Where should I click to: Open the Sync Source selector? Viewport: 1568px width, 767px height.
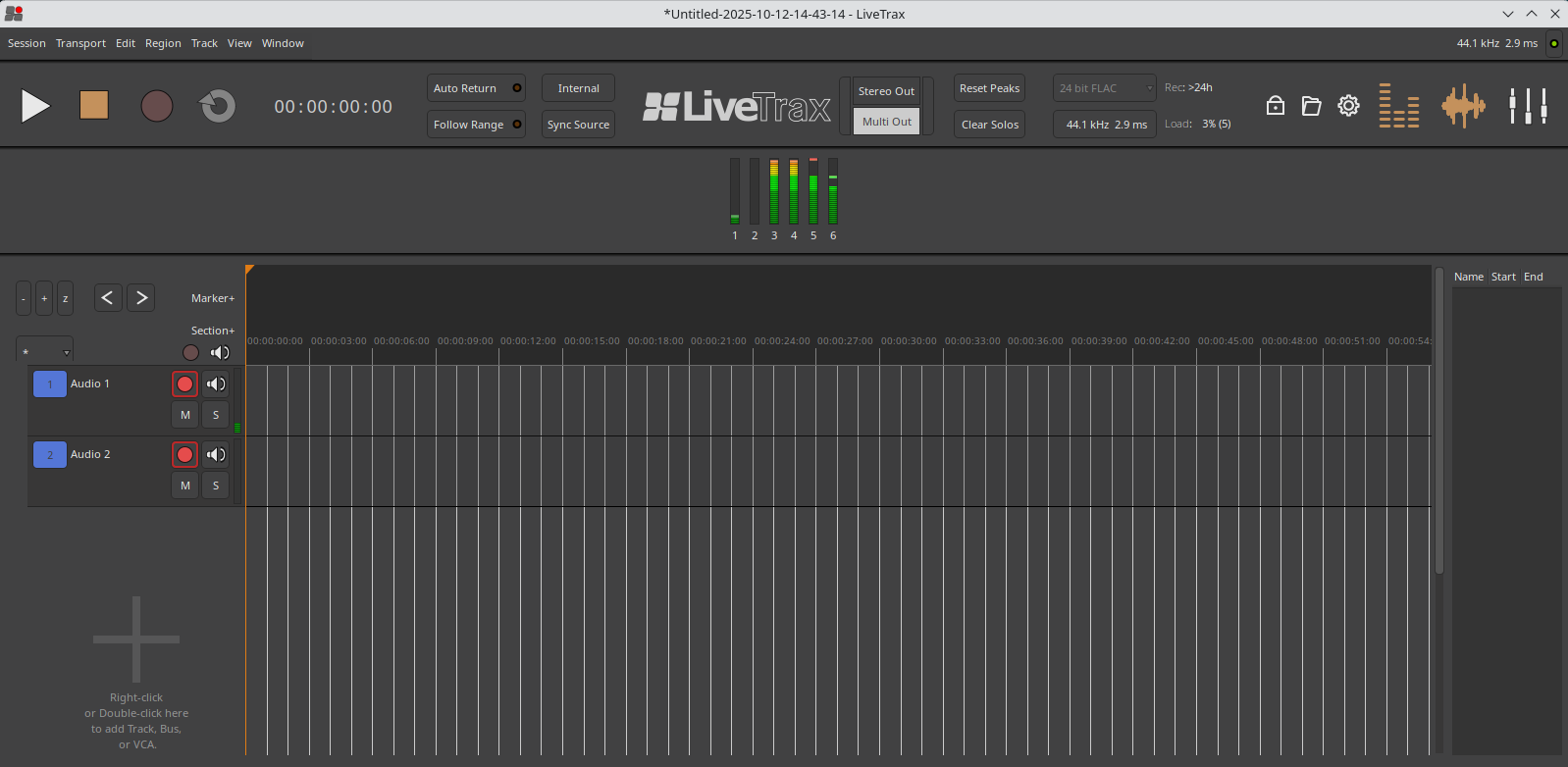579,125
